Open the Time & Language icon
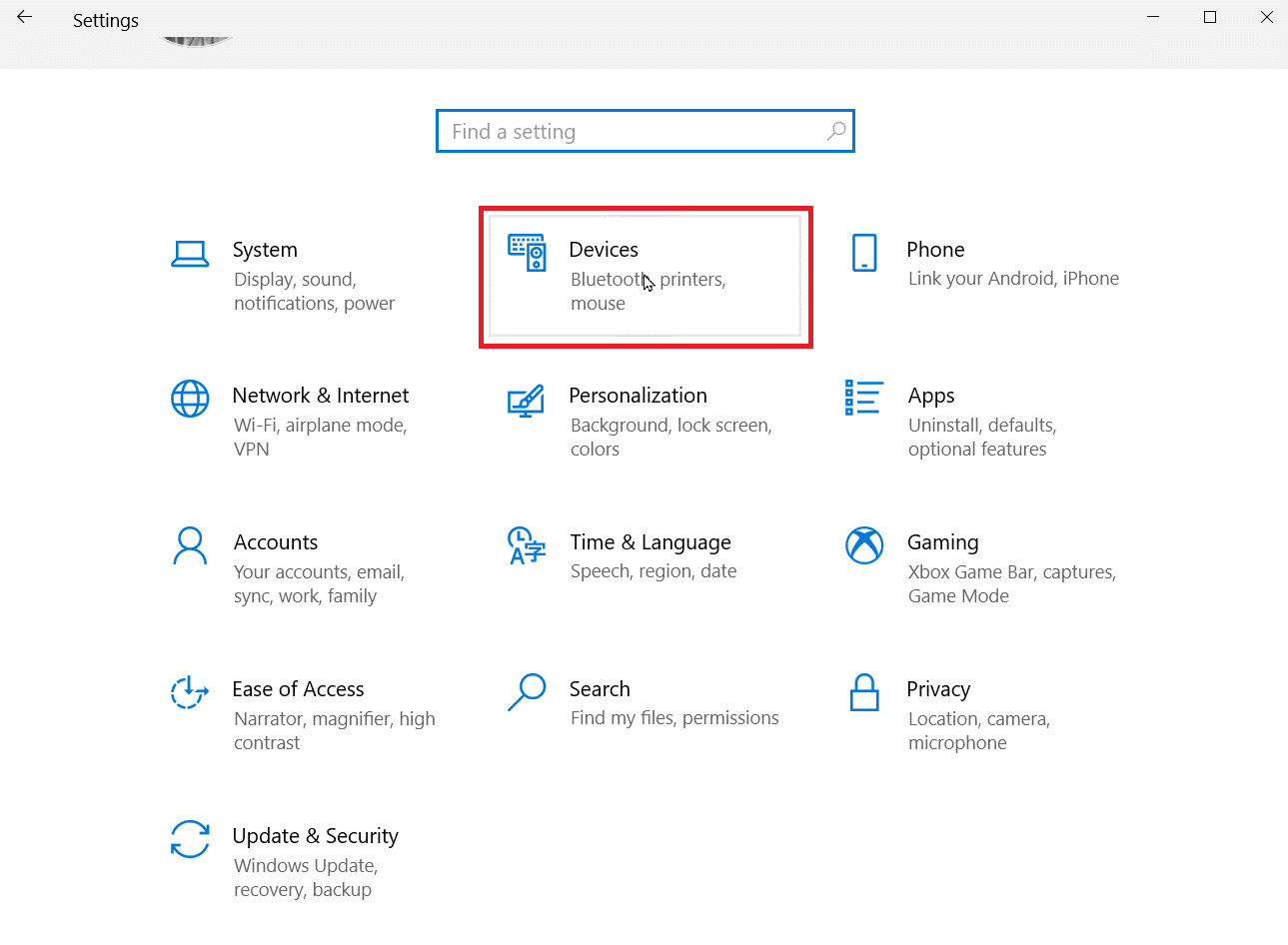This screenshot has height=945, width=1288. pyautogui.click(x=527, y=545)
